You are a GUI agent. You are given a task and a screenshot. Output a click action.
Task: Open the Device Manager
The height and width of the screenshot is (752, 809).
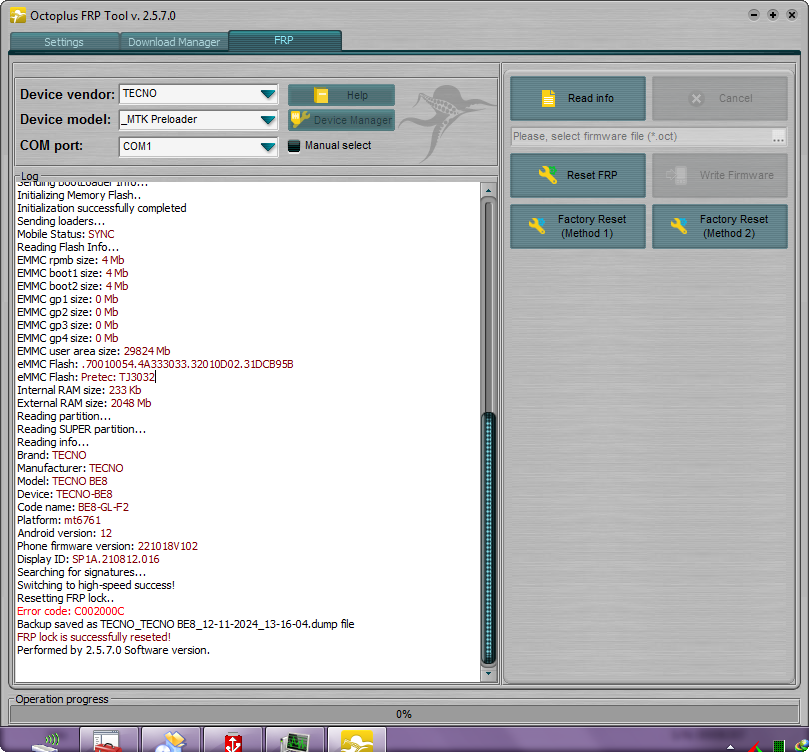coord(341,120)
